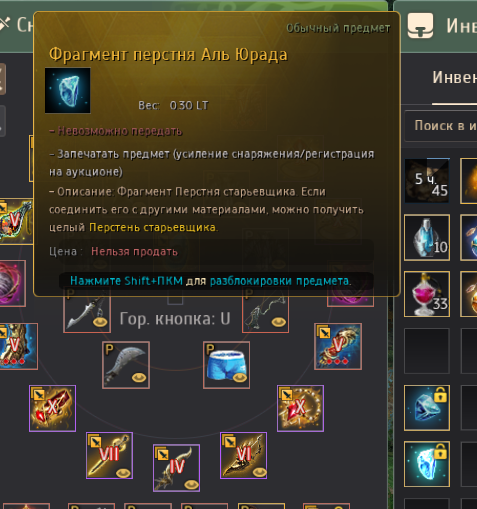Click the inventory search field
This screenshot has width=477, height=509.
point(441,126)
